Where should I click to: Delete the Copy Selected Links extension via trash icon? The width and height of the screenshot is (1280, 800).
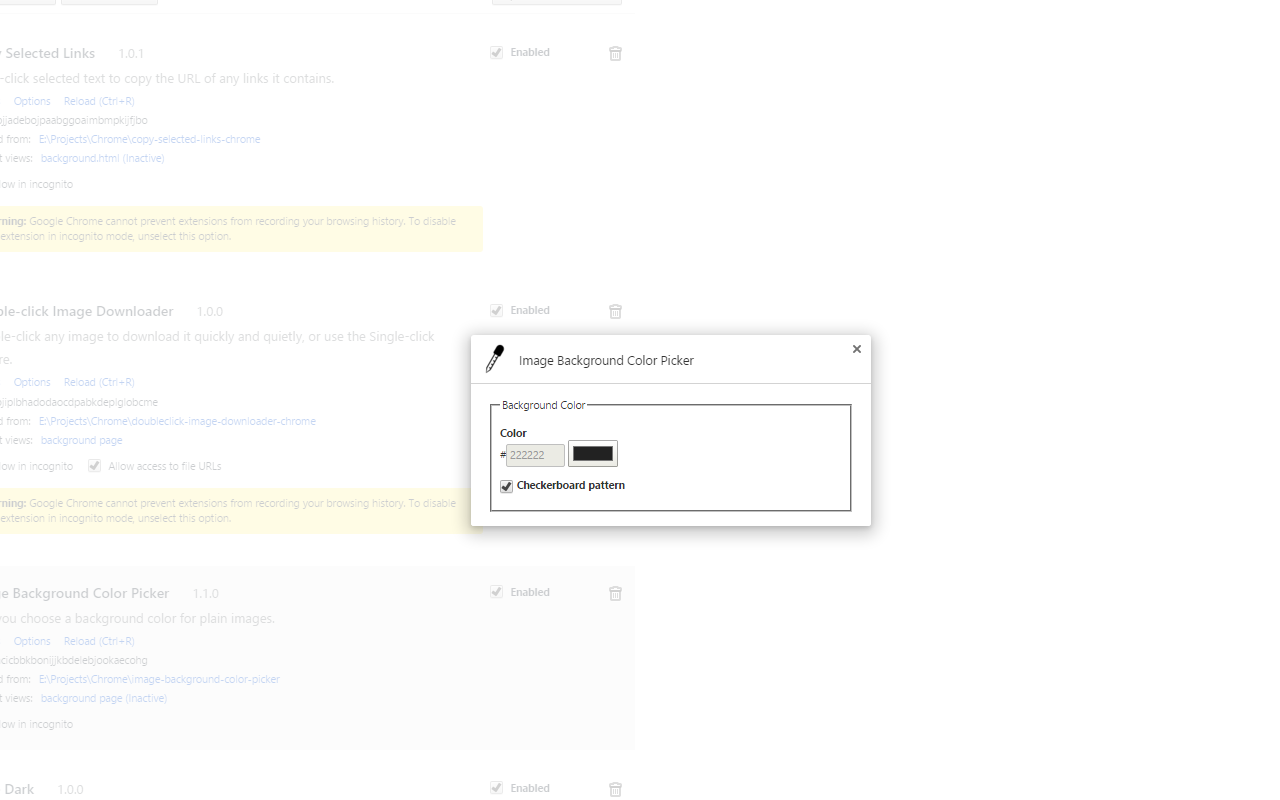[x=615, y=53]
